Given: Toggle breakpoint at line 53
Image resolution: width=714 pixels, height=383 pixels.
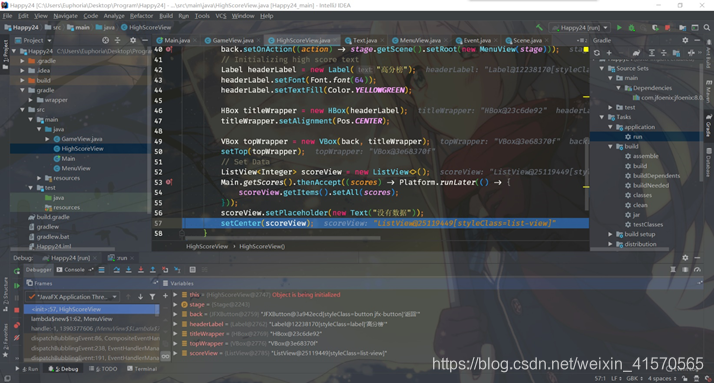Looking at the screenshot, I should 168,182.
